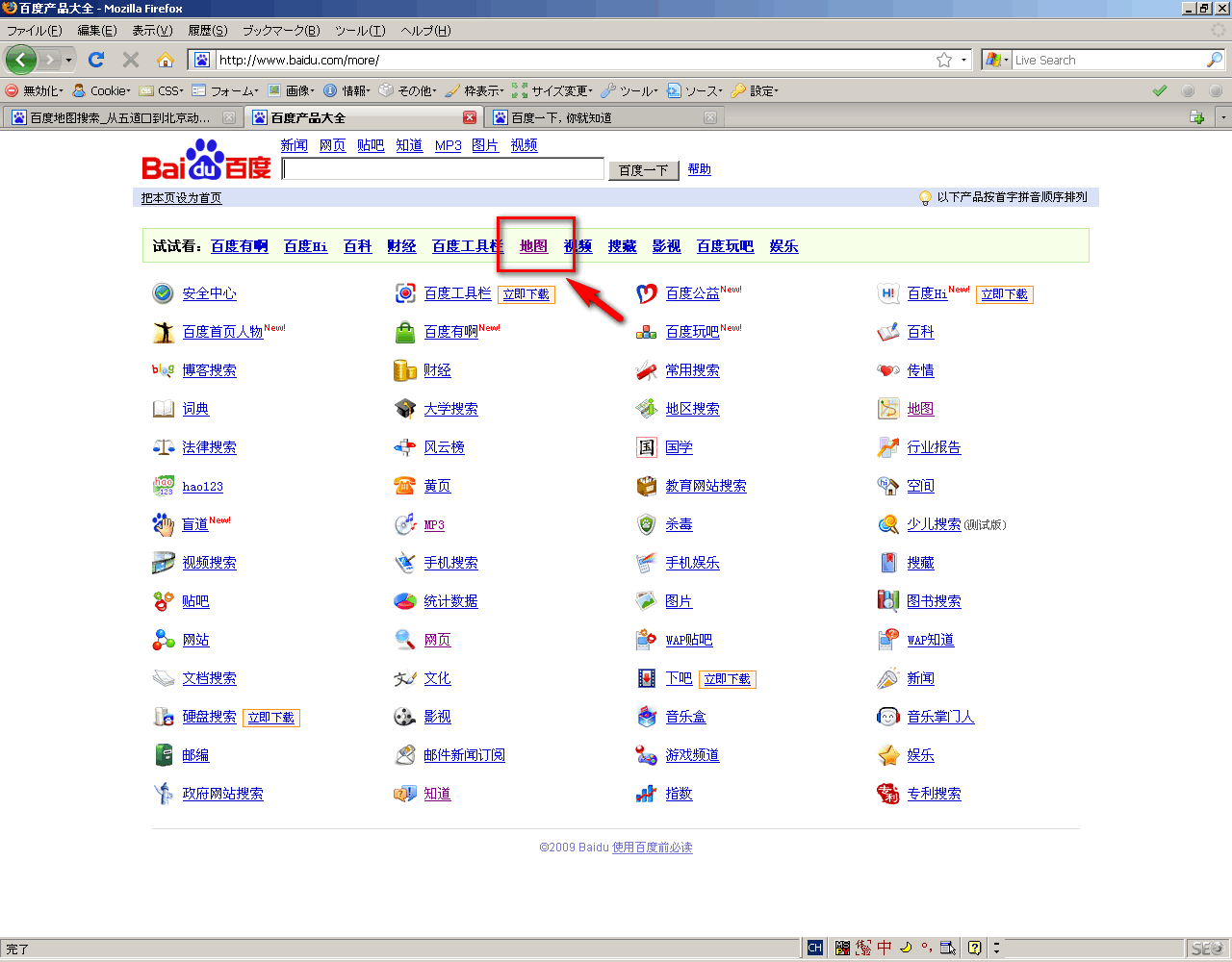
Task: Open the 設定 dropdown menu
Action: point(755,90)
